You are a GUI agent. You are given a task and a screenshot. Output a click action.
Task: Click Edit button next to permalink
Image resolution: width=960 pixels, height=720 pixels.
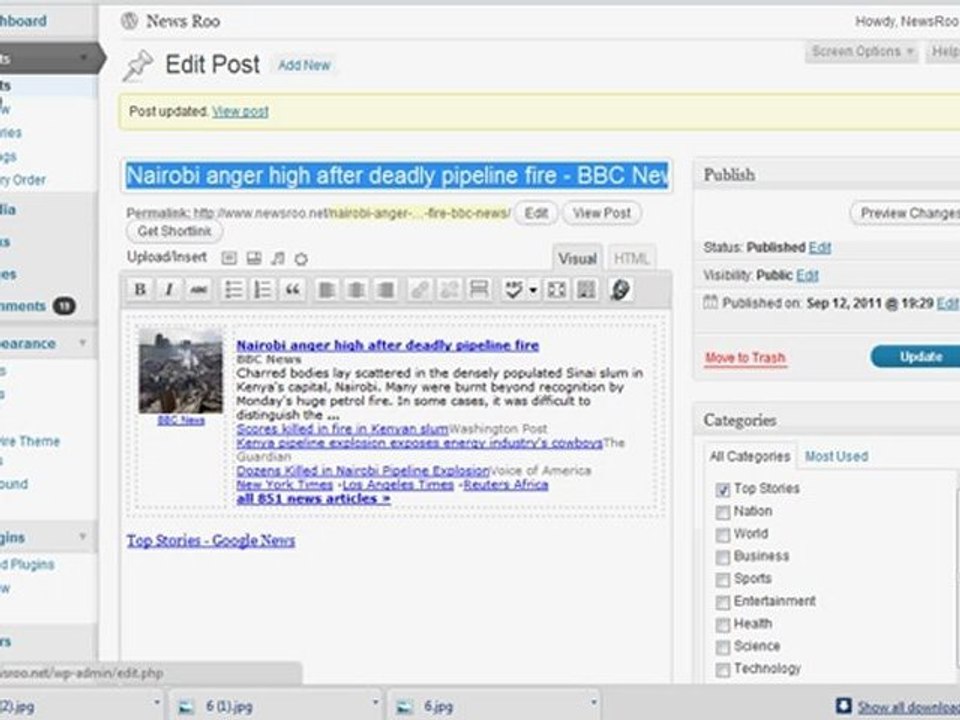(x=536, y=213)
